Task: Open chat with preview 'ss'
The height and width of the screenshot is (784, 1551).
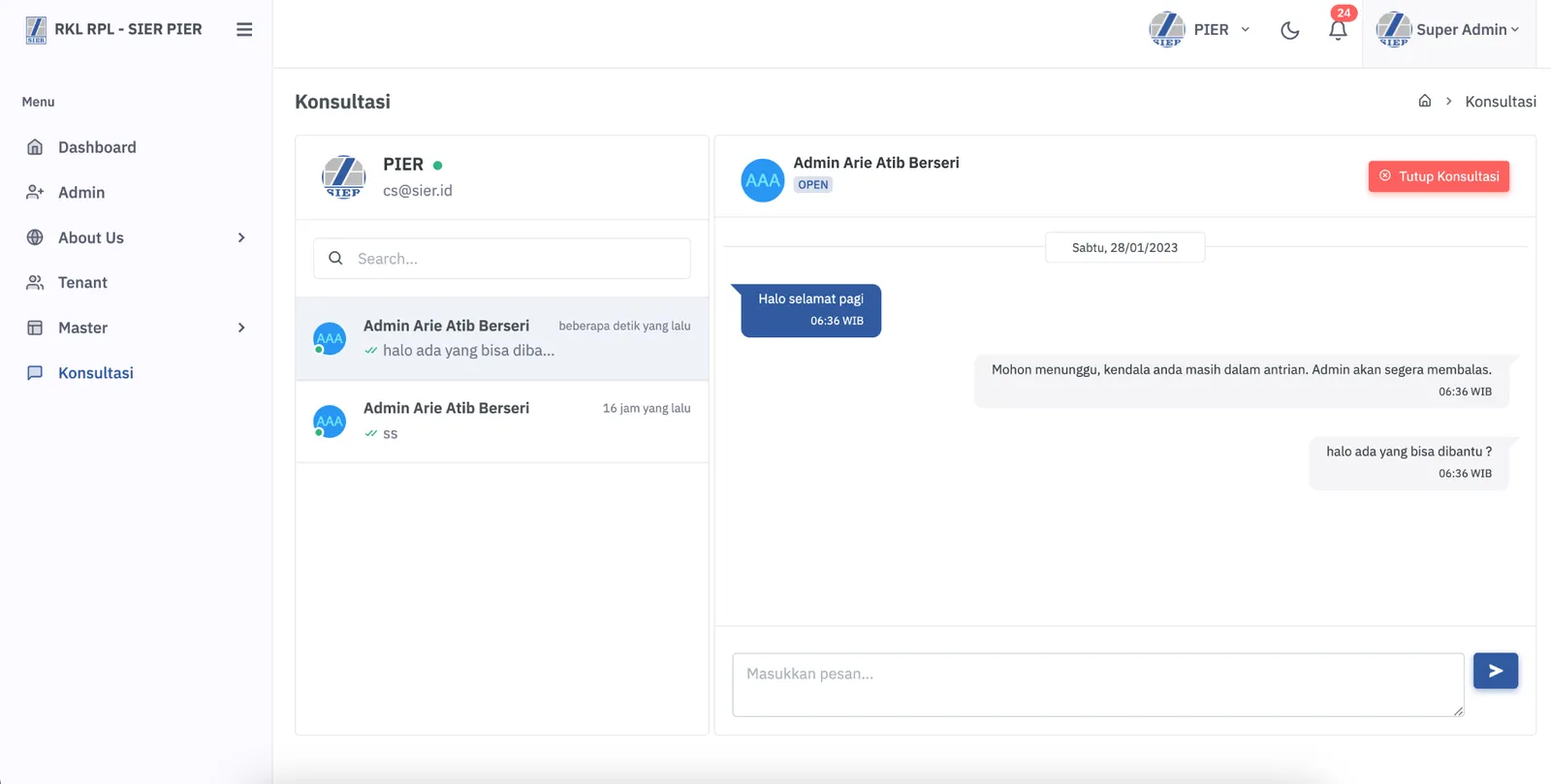Action: (502, 422)
